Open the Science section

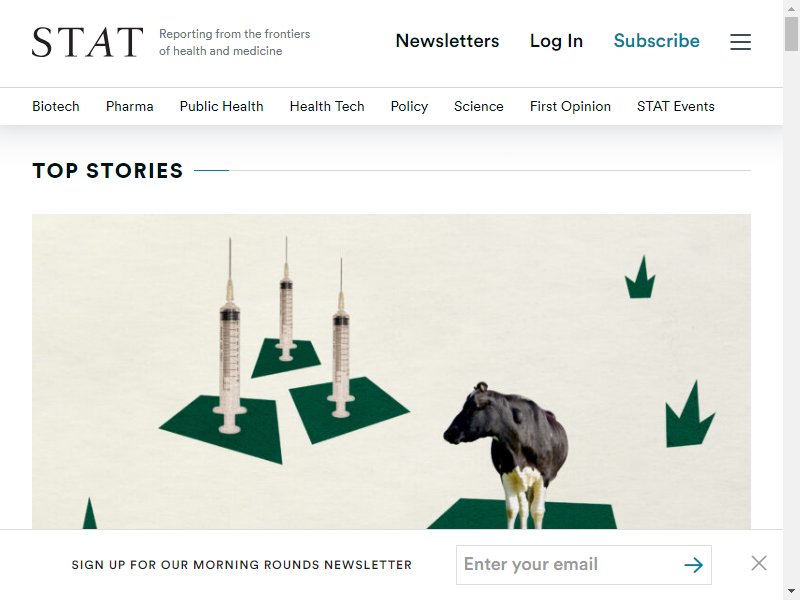(479, 106)
